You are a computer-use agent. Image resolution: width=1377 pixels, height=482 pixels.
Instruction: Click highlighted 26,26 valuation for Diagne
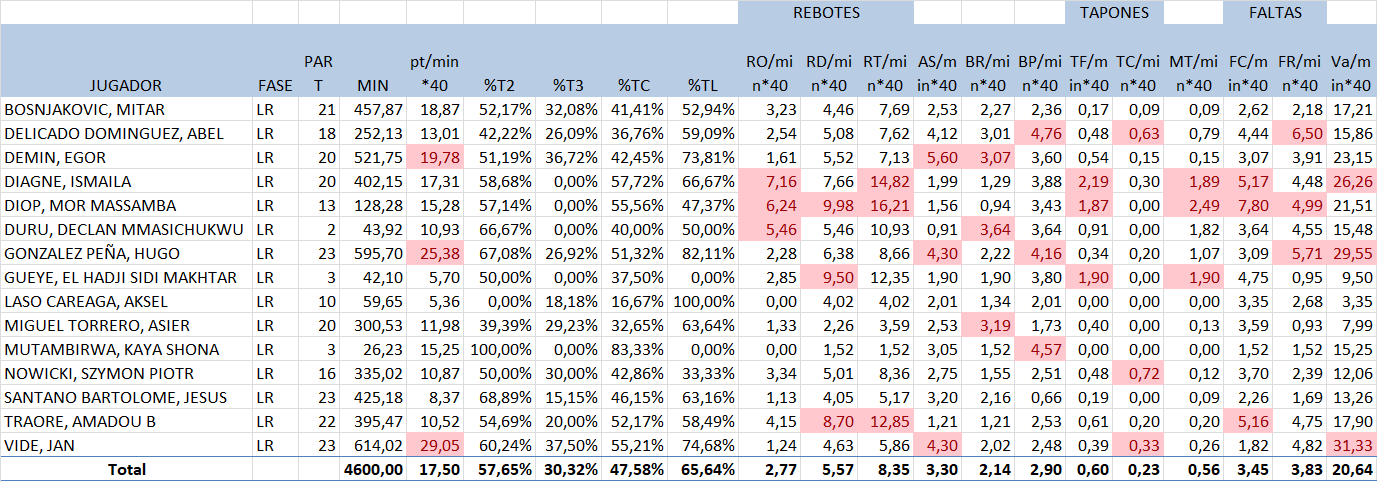[x=1352, y=181]
